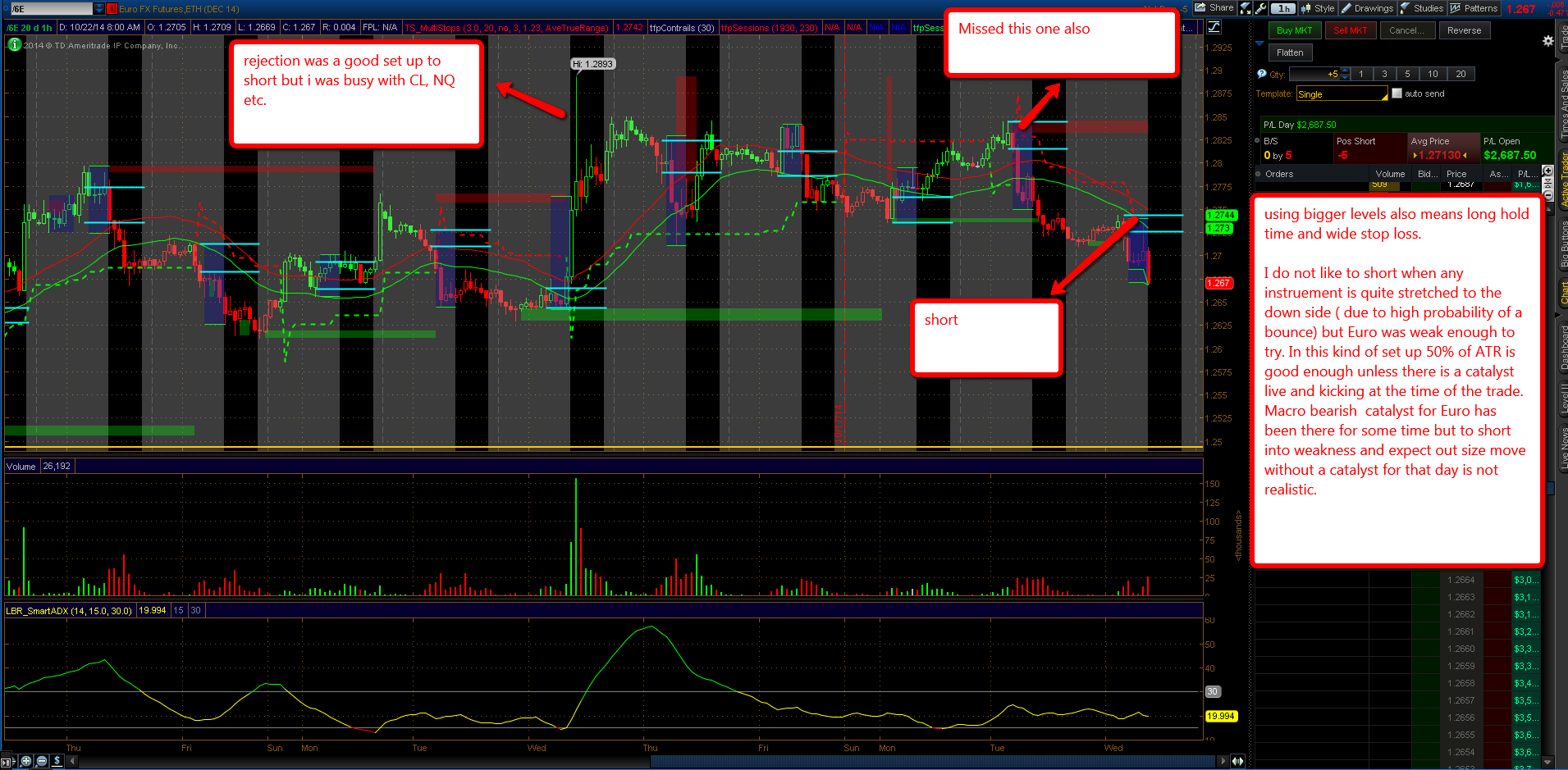Open the study/strategy edit flask icon
The height and width of the screenshot is (770, 1568).
tap(1246, 8)
